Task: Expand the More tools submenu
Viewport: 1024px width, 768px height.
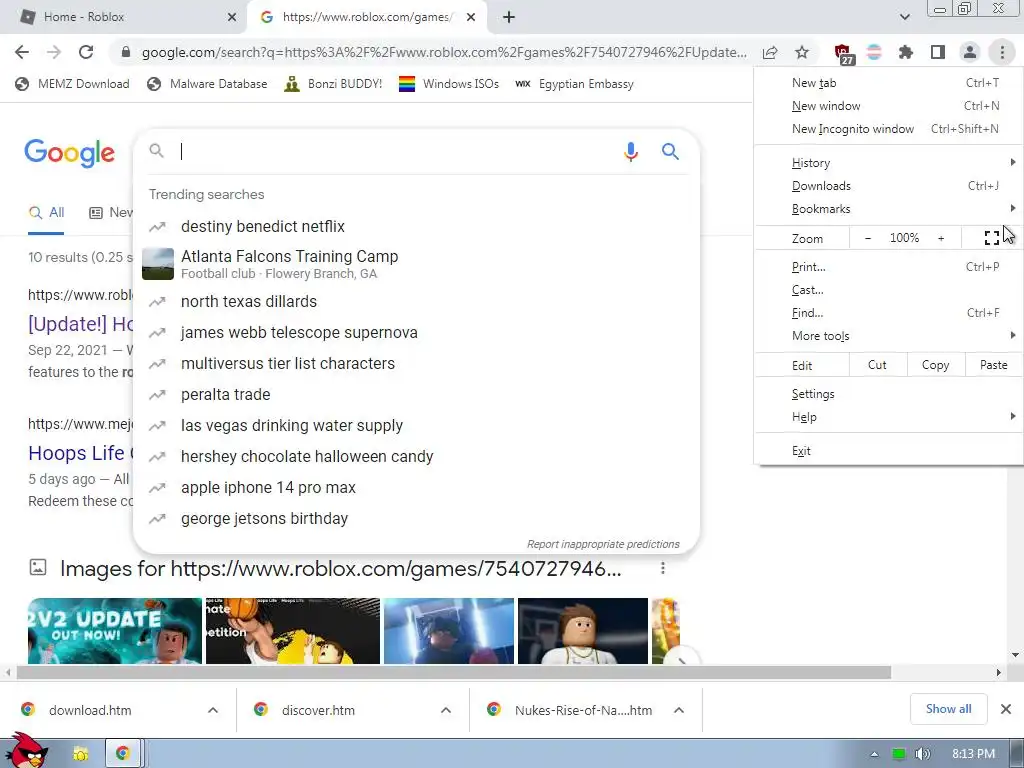Action: 888,336
